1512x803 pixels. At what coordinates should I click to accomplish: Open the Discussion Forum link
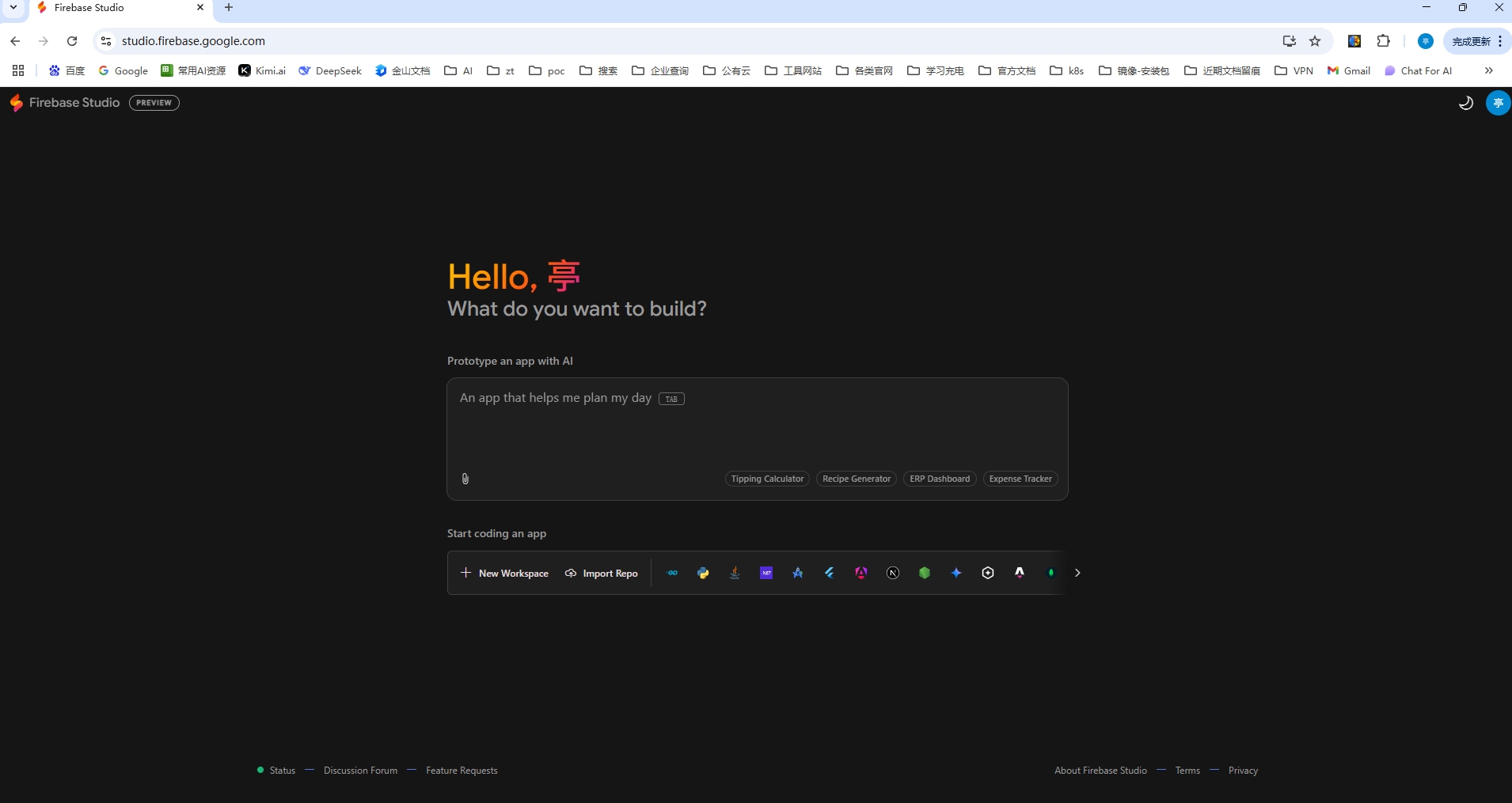[x=360, y=771]
